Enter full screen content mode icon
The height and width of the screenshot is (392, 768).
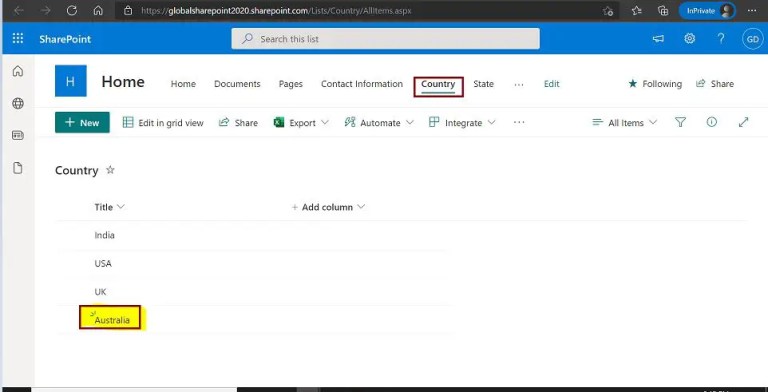(x=744, y=122)
